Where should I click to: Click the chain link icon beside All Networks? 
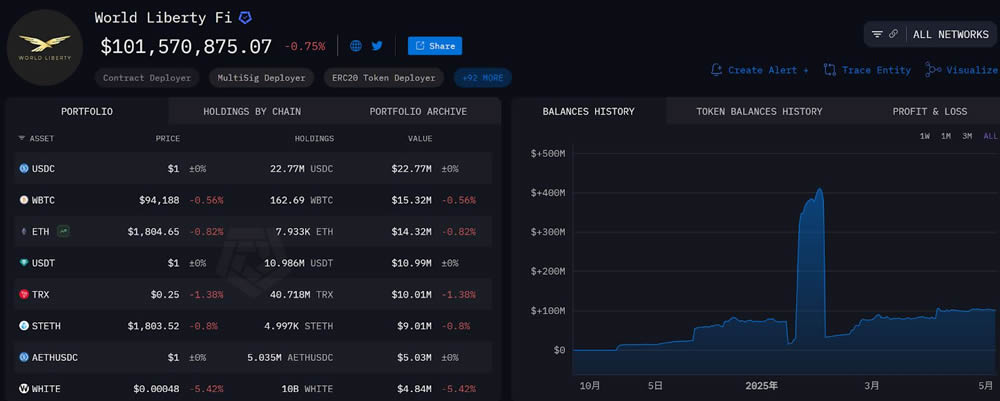point(893,34)
